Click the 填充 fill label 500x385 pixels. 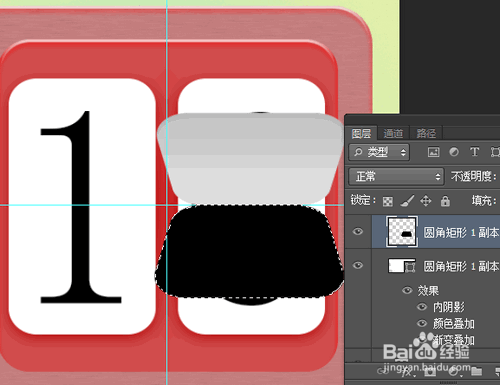(484, 201)
